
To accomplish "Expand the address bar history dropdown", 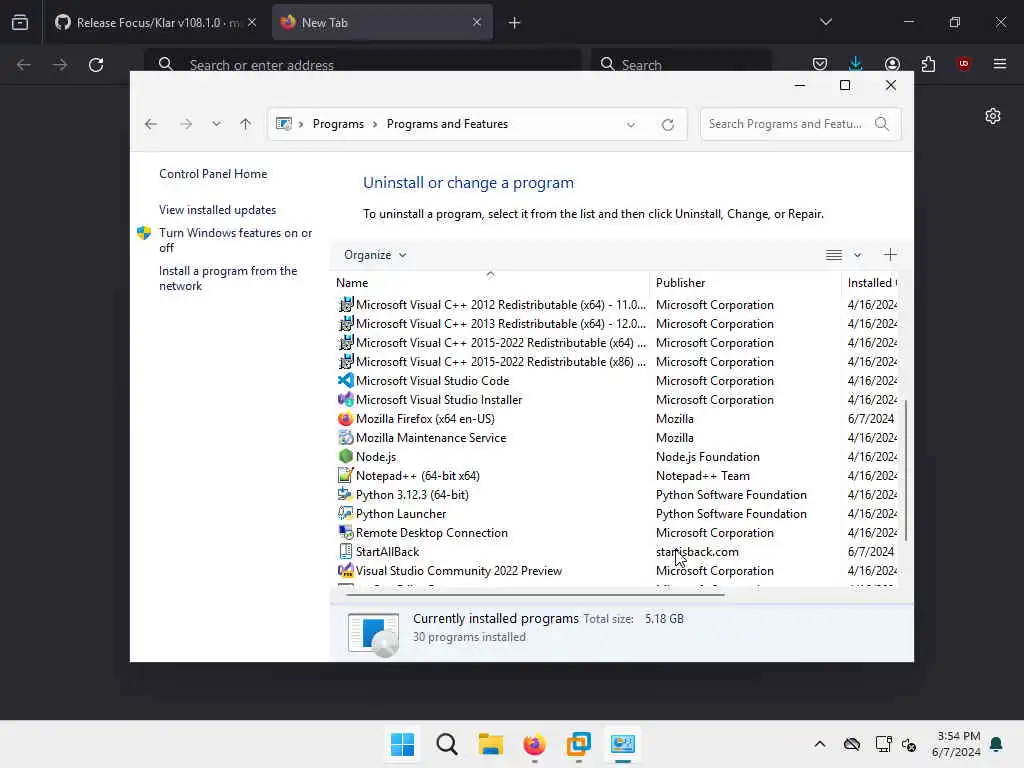I will (631, 125).
